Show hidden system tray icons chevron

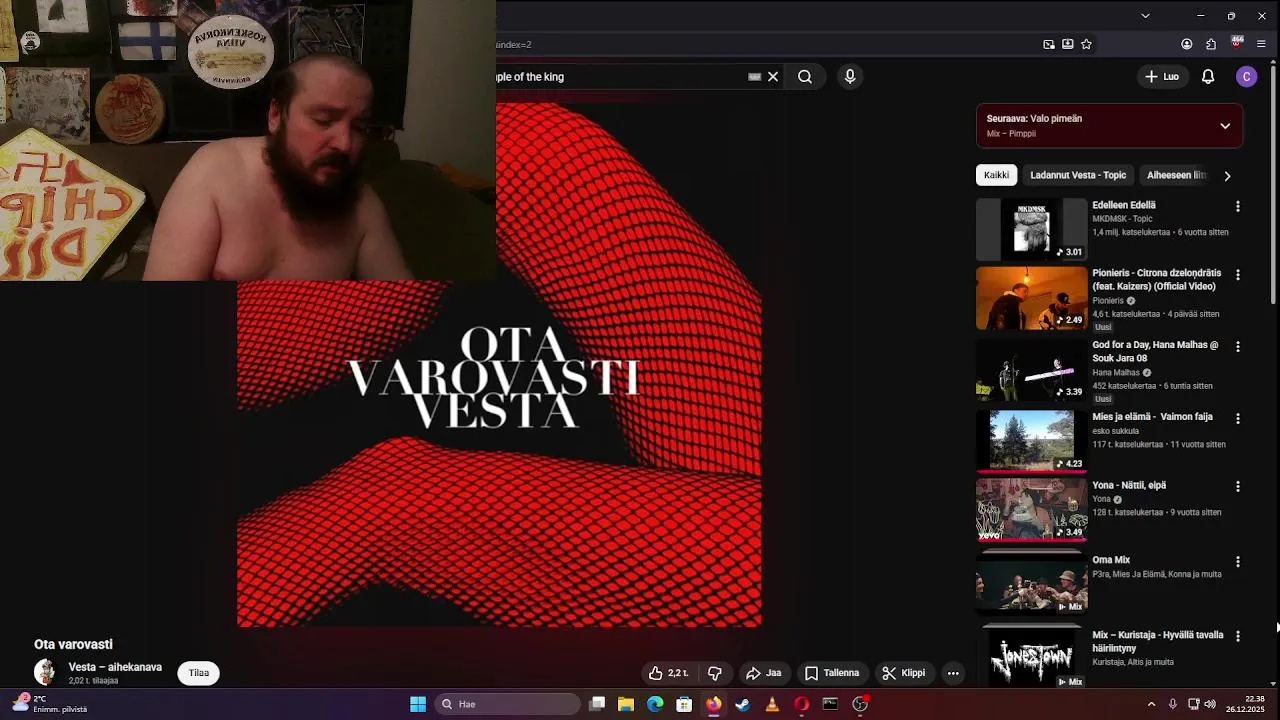[1151, 704]
